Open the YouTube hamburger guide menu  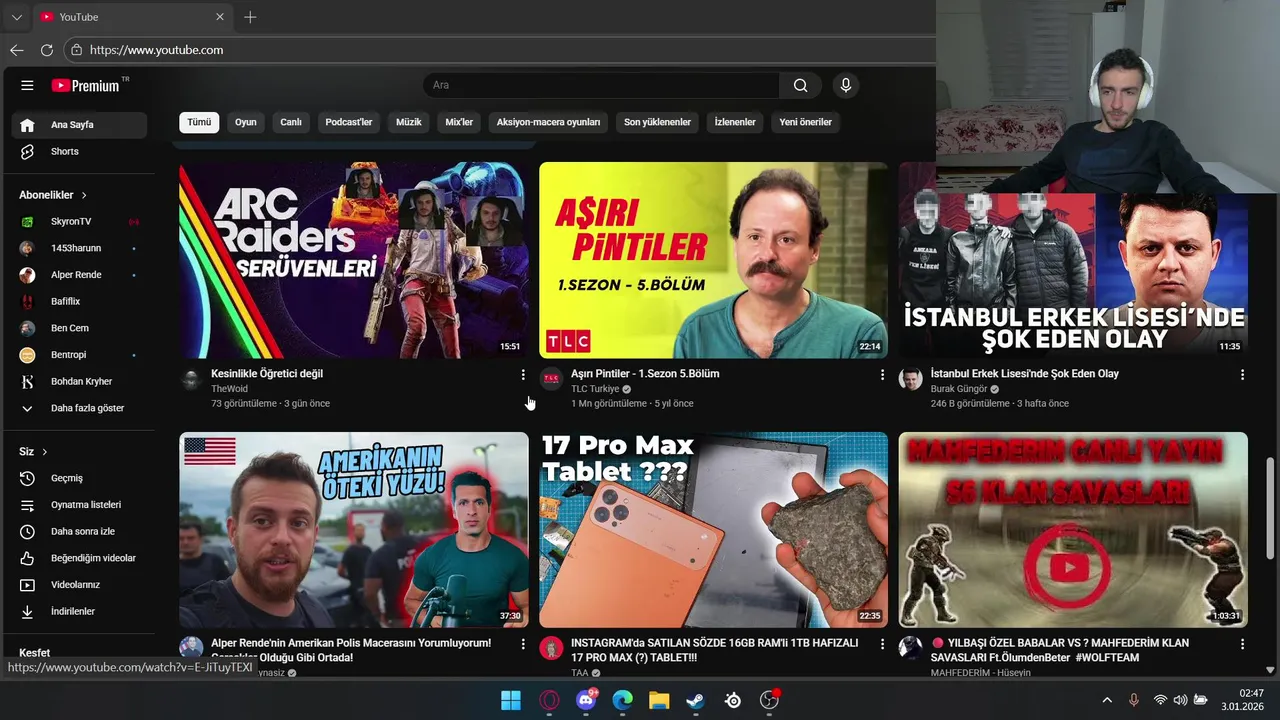27,86
